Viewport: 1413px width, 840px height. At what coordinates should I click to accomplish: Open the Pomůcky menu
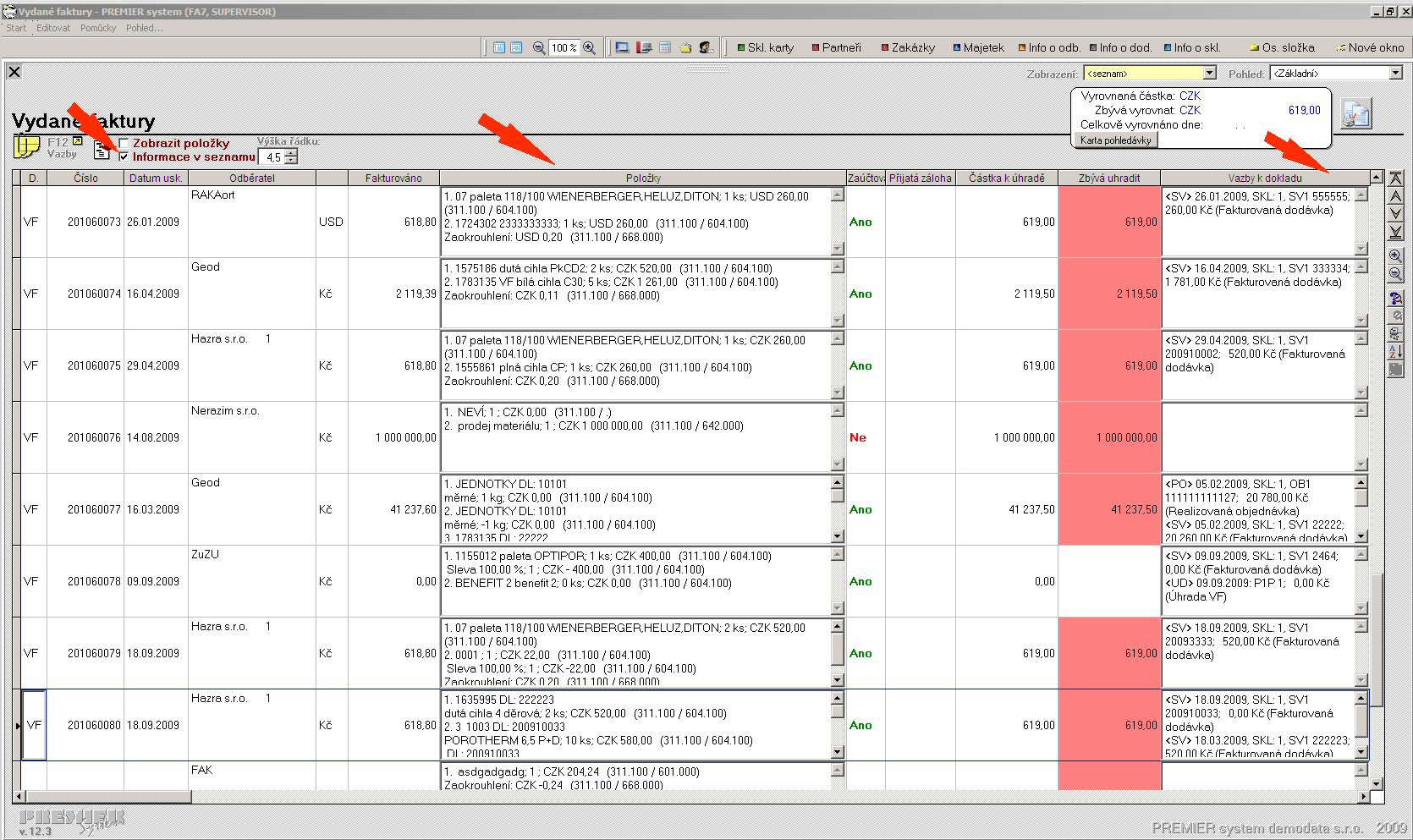pos(98,28)
